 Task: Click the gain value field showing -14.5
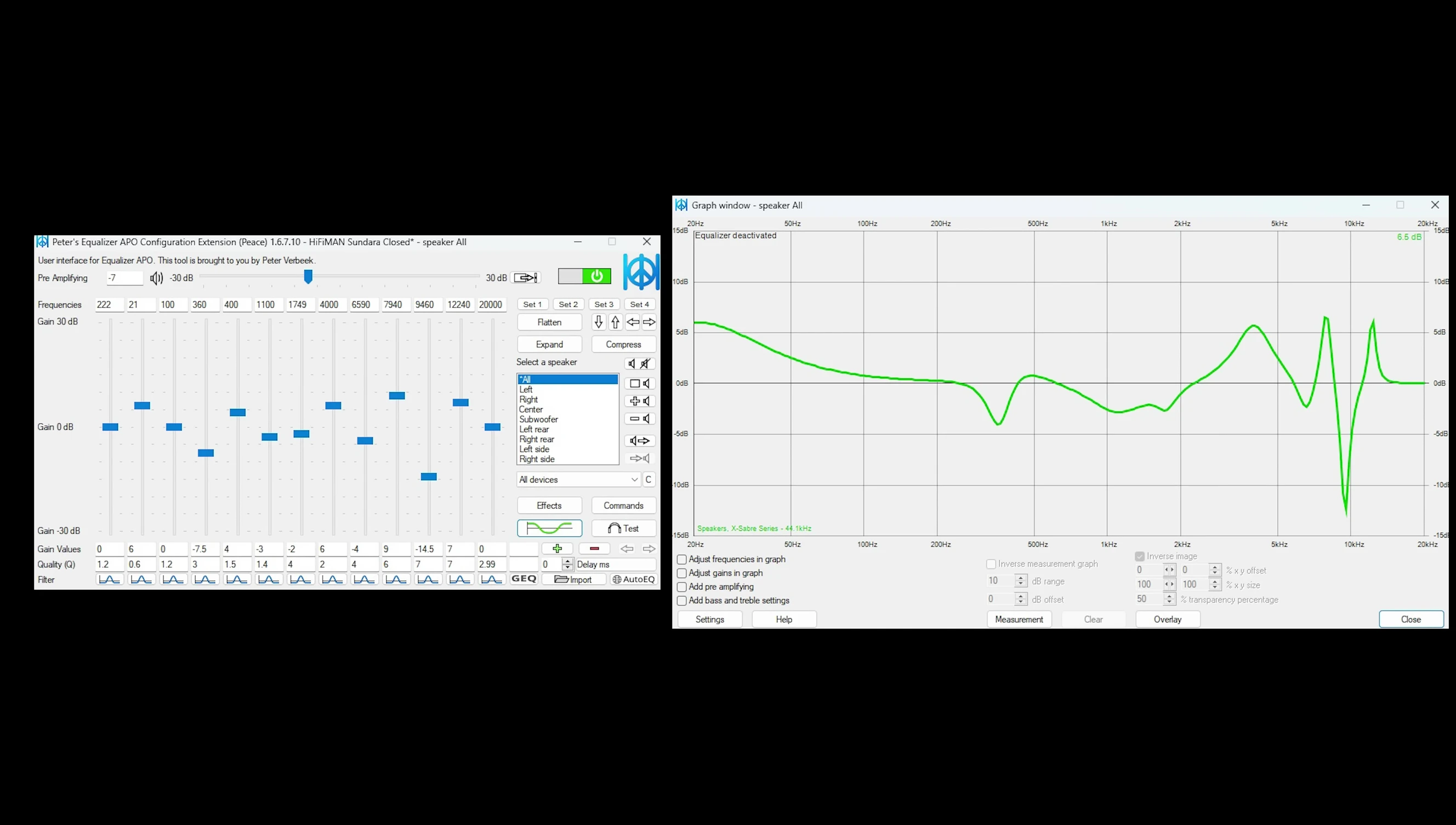428,549
